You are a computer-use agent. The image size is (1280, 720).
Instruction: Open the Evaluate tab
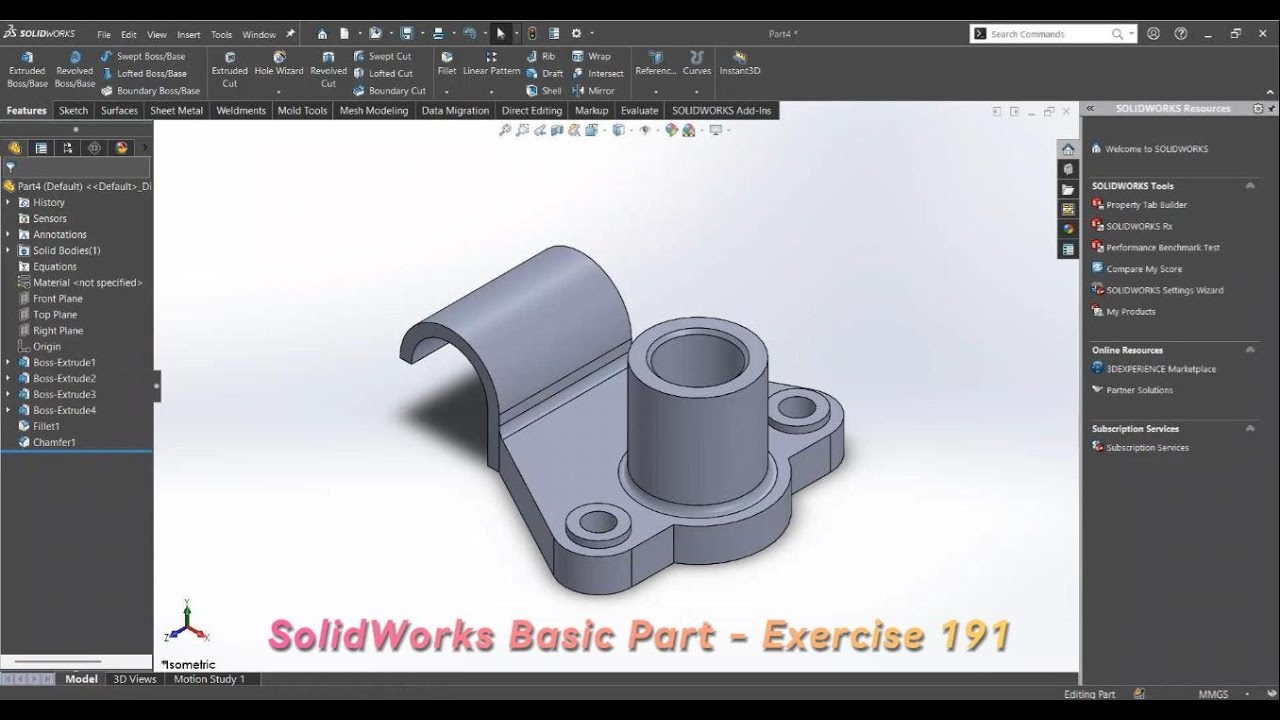(639, 110)
